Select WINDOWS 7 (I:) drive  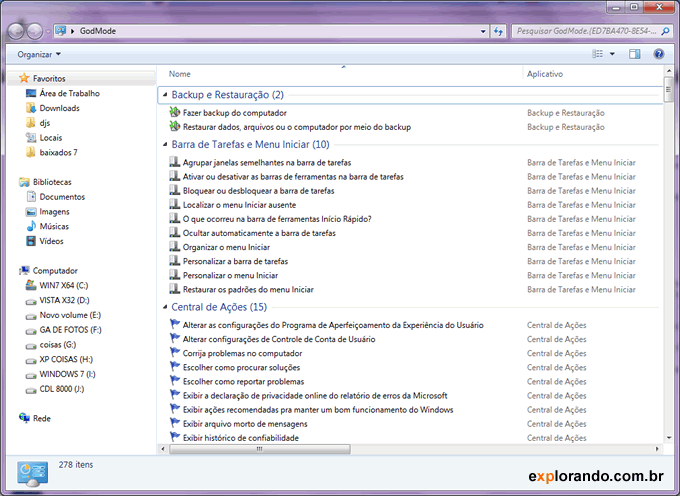pyautogui.click(x=67, y=374)
